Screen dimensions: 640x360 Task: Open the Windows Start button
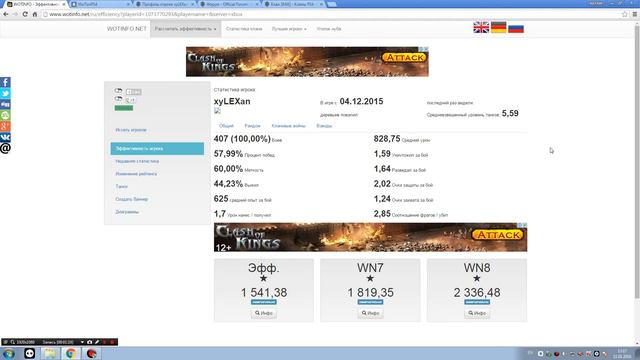pyautogui.click(x=9, y=353)
